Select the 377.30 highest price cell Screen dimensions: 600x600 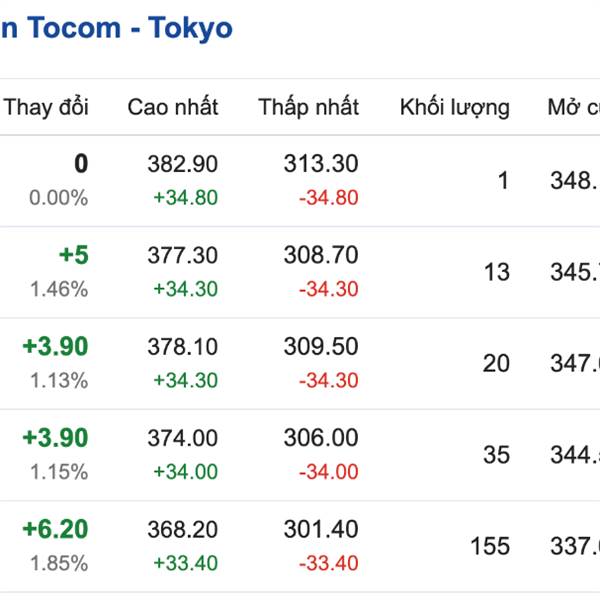(x=183, y=255)
